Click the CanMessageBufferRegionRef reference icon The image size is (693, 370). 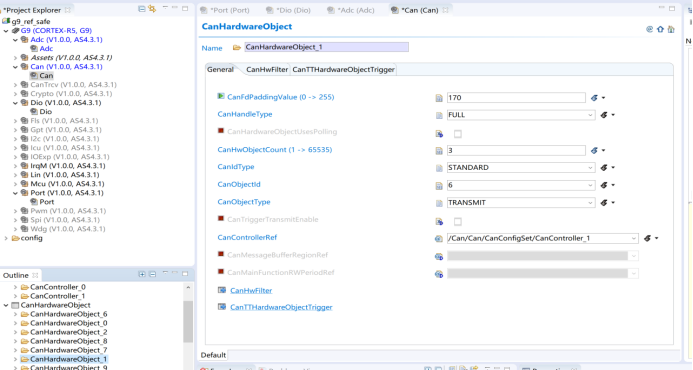[438, 256]
